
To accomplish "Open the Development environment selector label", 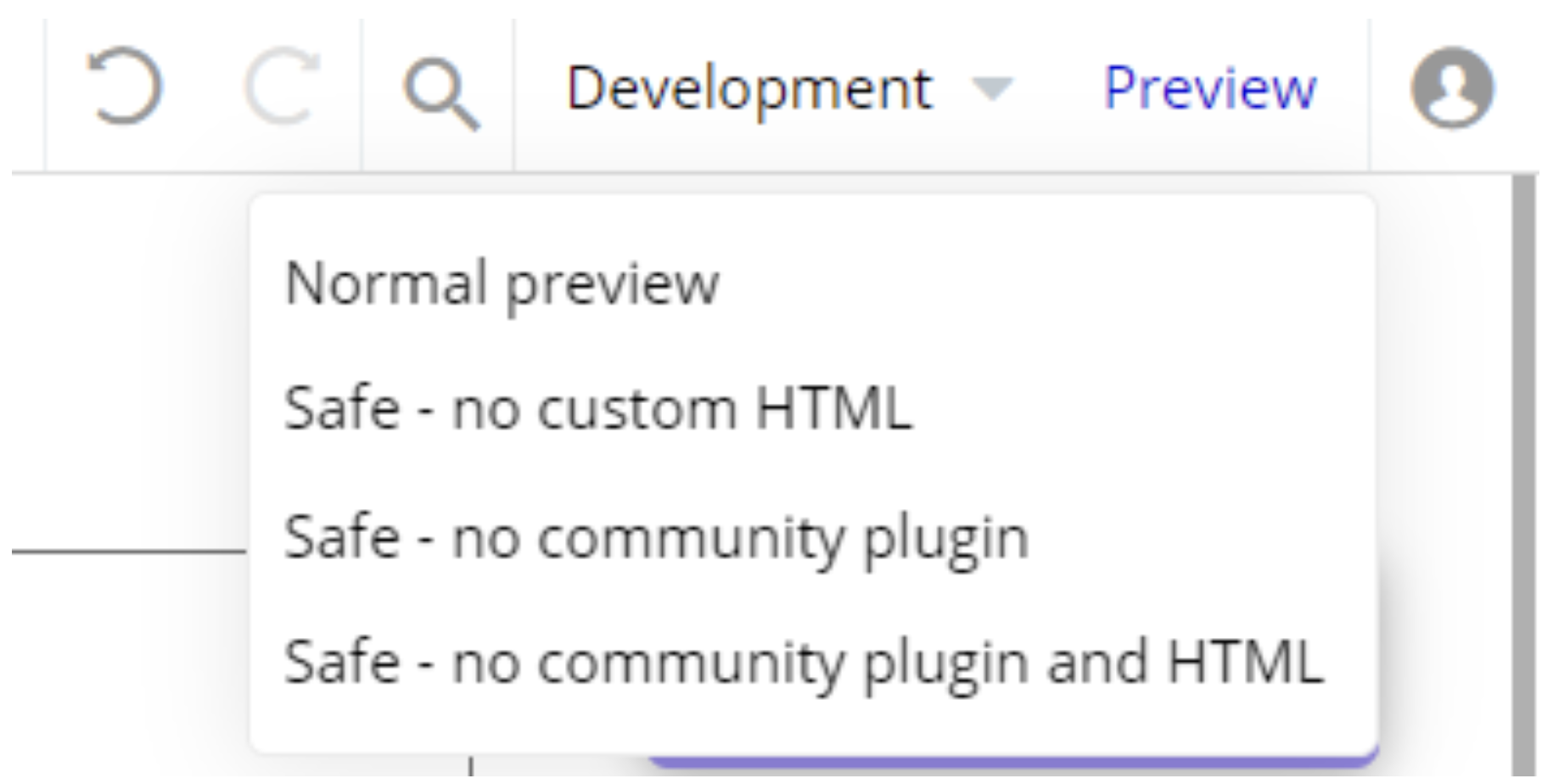I will point(748,88).
